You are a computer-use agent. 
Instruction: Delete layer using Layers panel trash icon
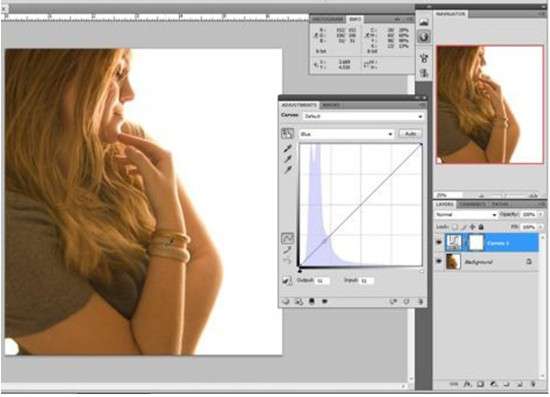[x=533, y=384]
